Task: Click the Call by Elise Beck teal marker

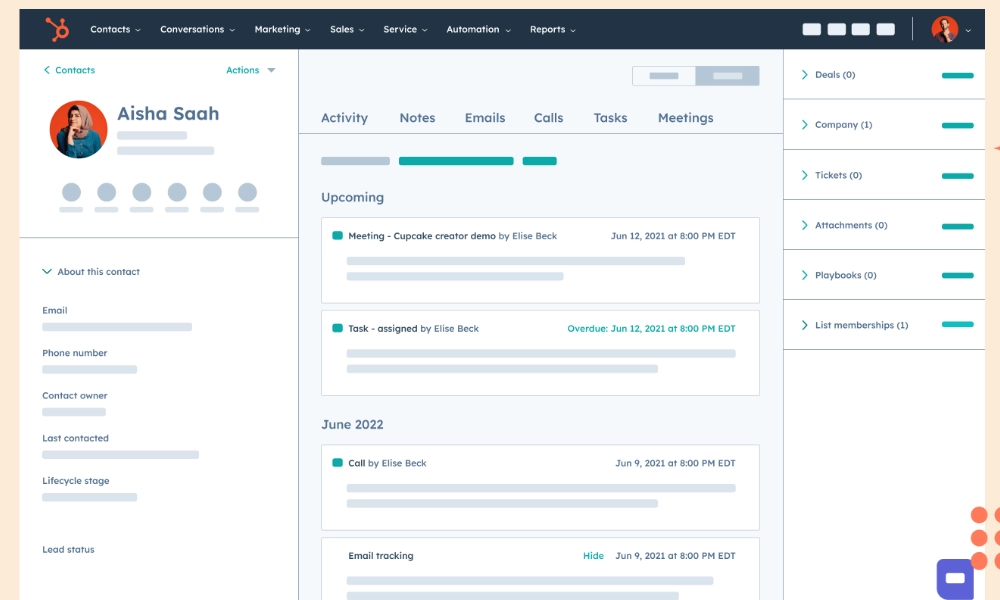Action: coord(337,463)
